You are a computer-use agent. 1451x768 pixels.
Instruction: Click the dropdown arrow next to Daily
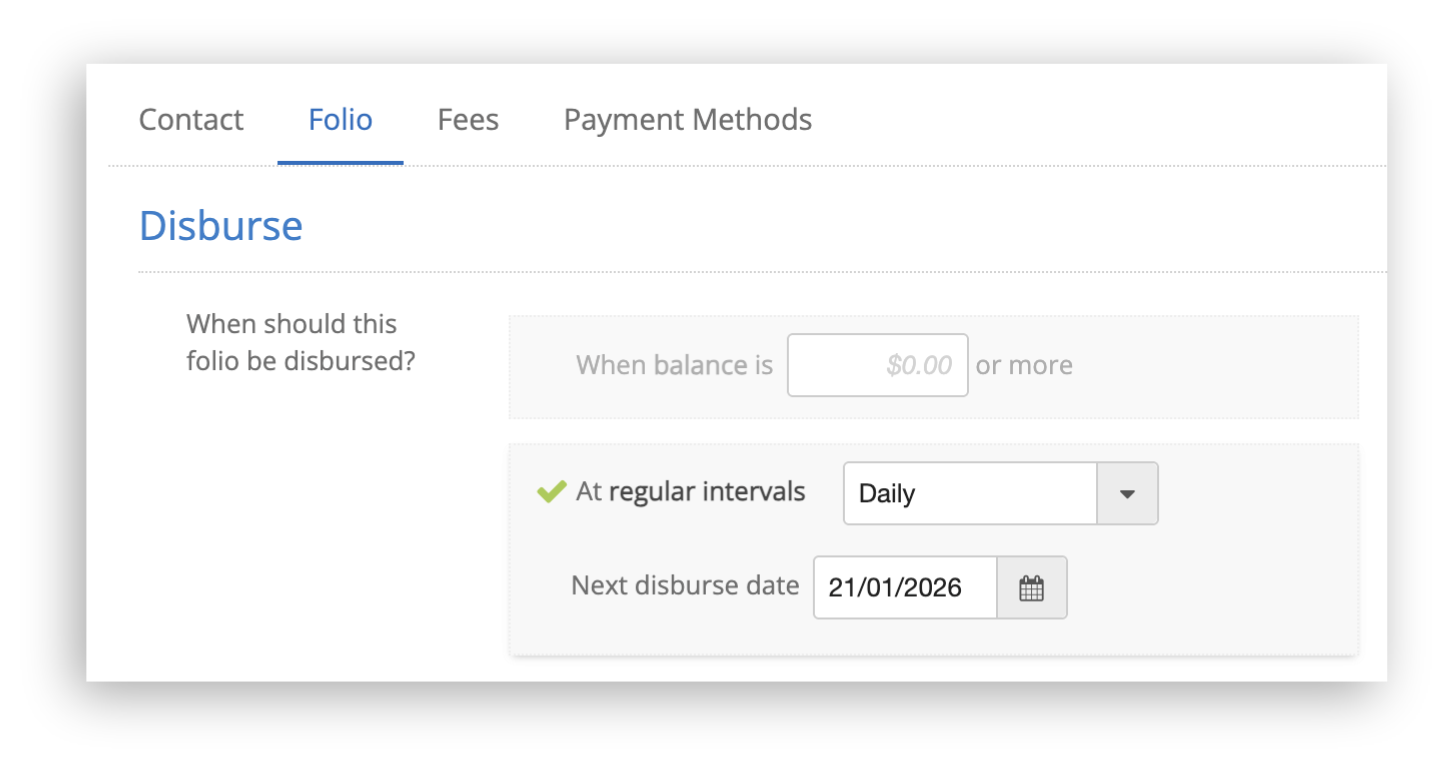[x=1129, y=492]
